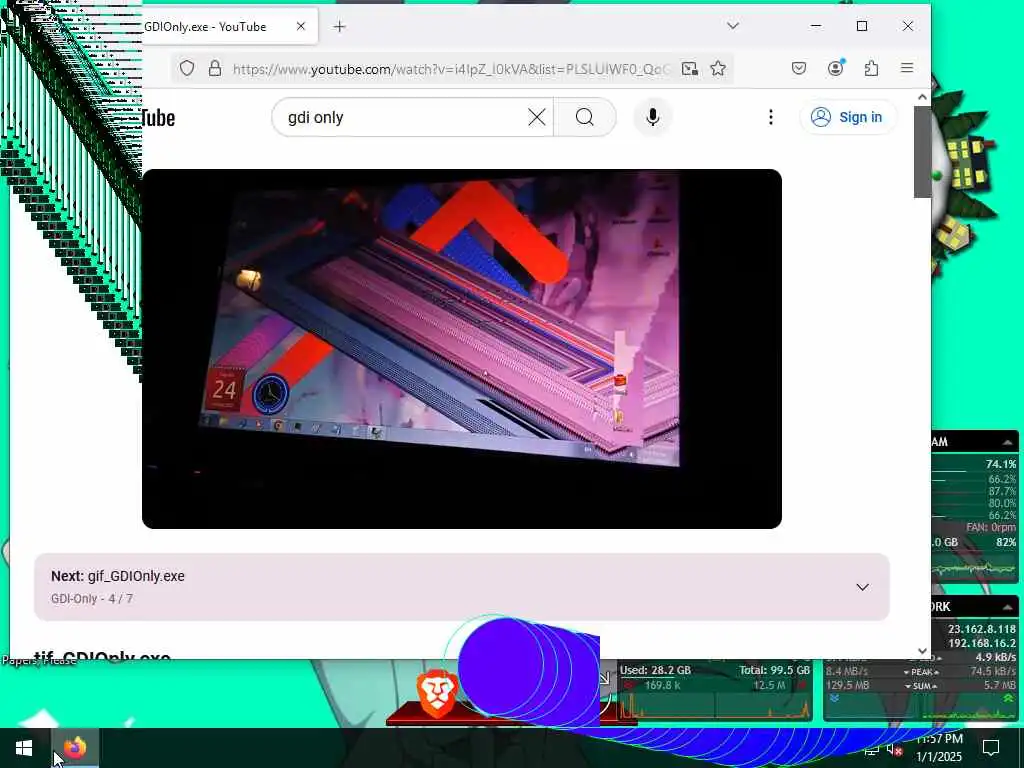Click the YouTube search magnifier button
Screen dimensions: 1024x768
585,118
